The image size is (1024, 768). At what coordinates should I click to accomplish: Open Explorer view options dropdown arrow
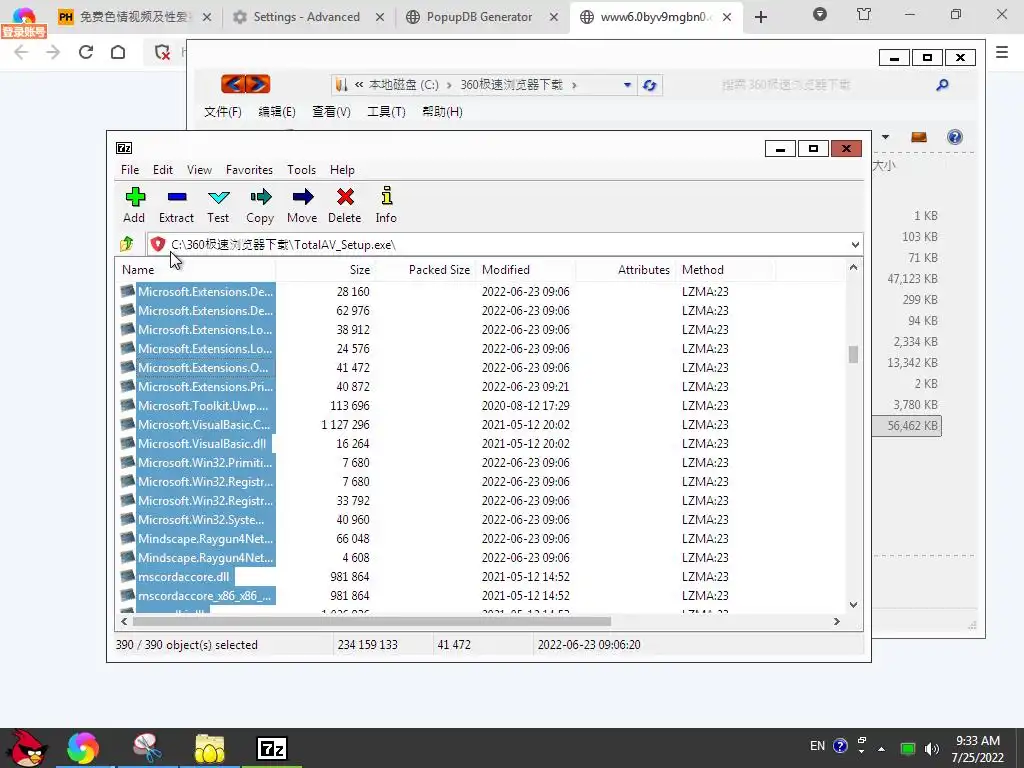886,137
